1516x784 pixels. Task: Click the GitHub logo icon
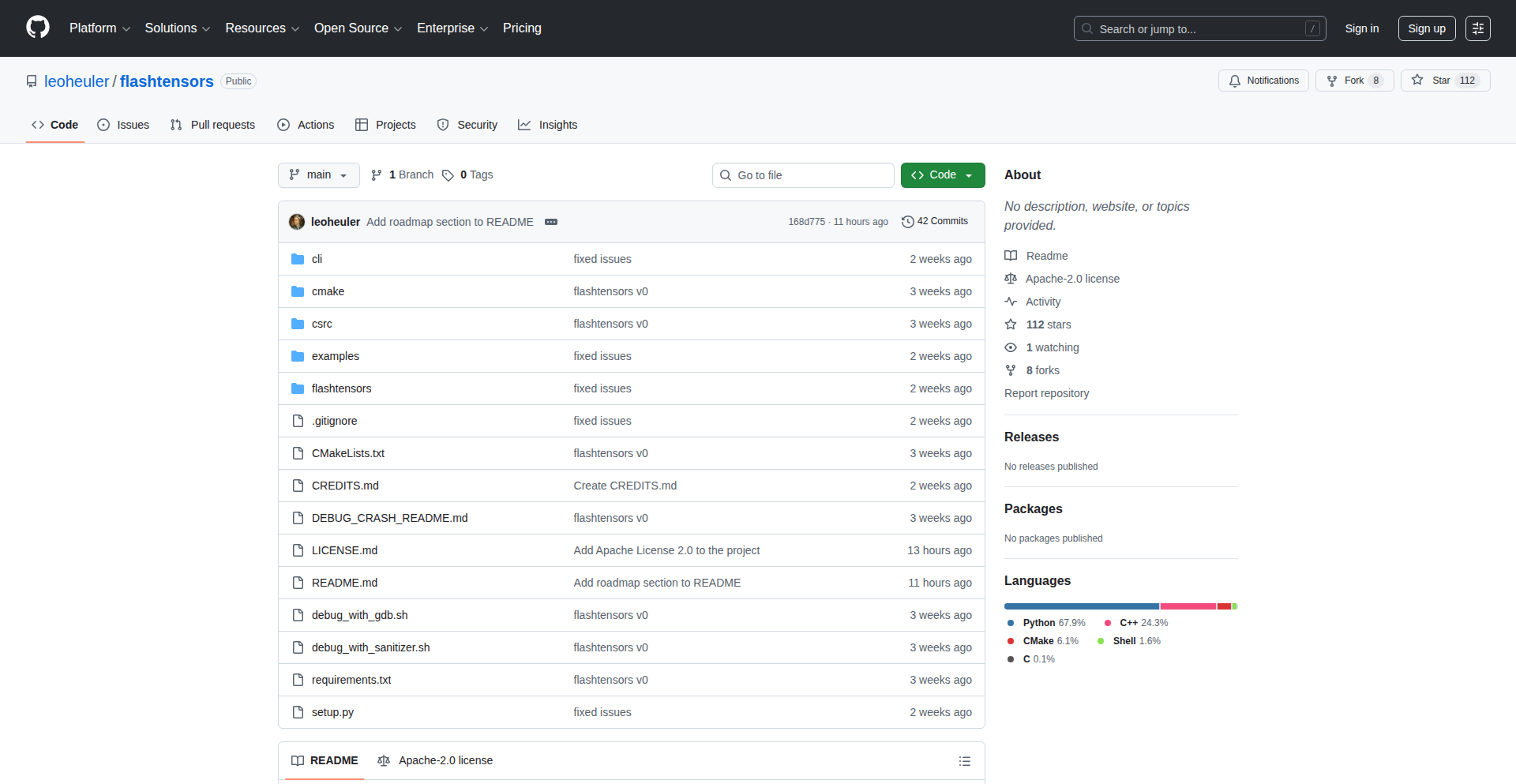[x=37, y=28]
